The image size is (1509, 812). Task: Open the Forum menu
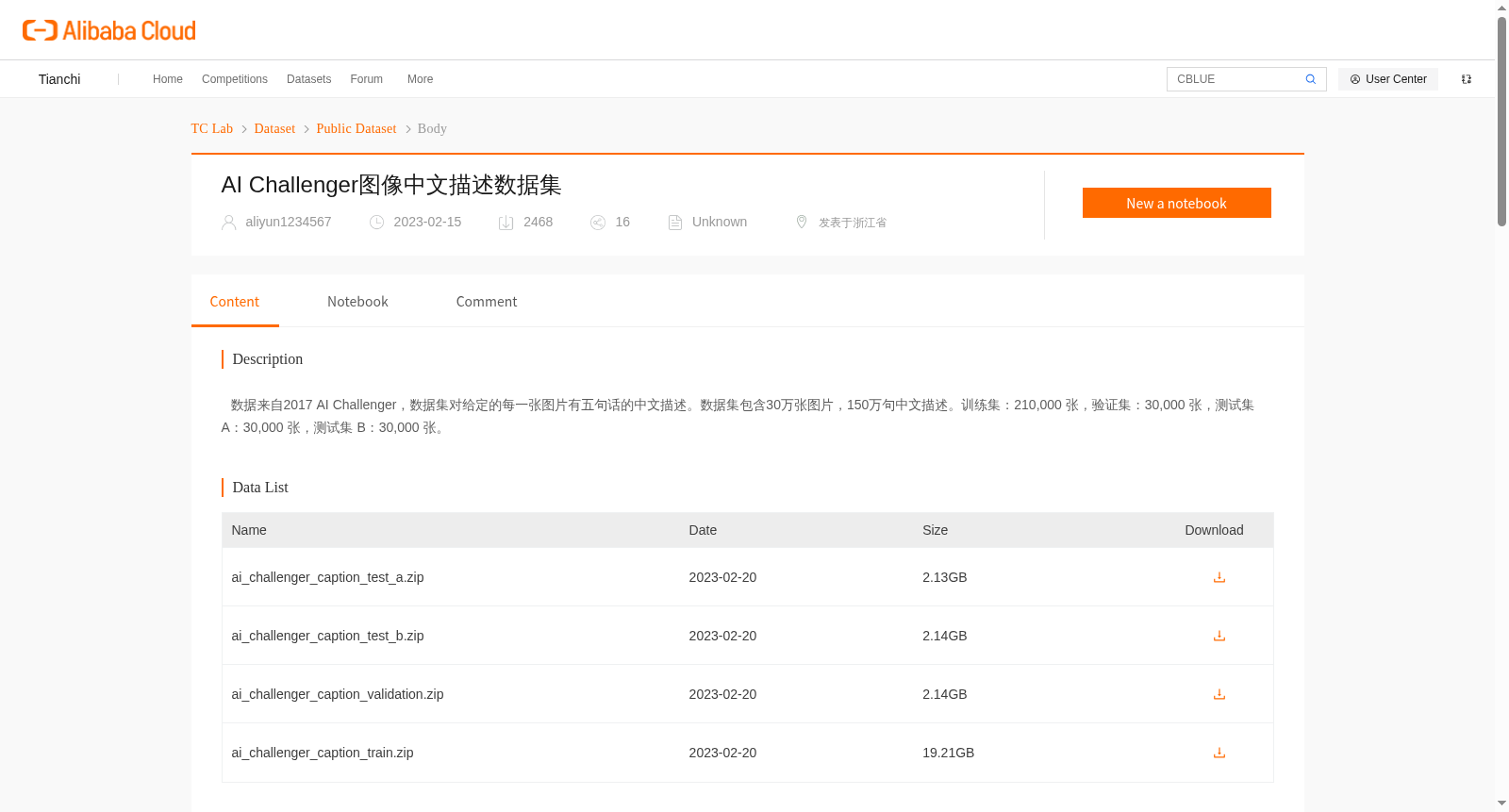pyautogui.click(x=367, y=79)
